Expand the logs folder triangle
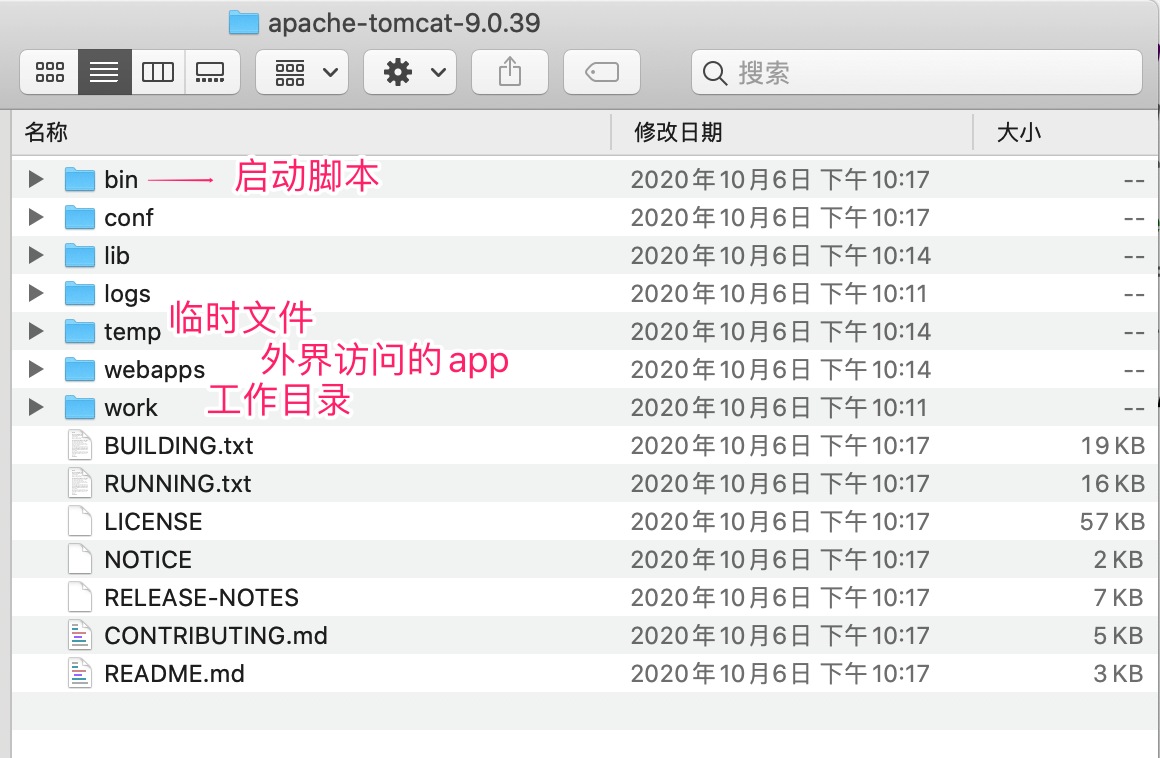Screen dimensions: 1160x758 (36, 293)
